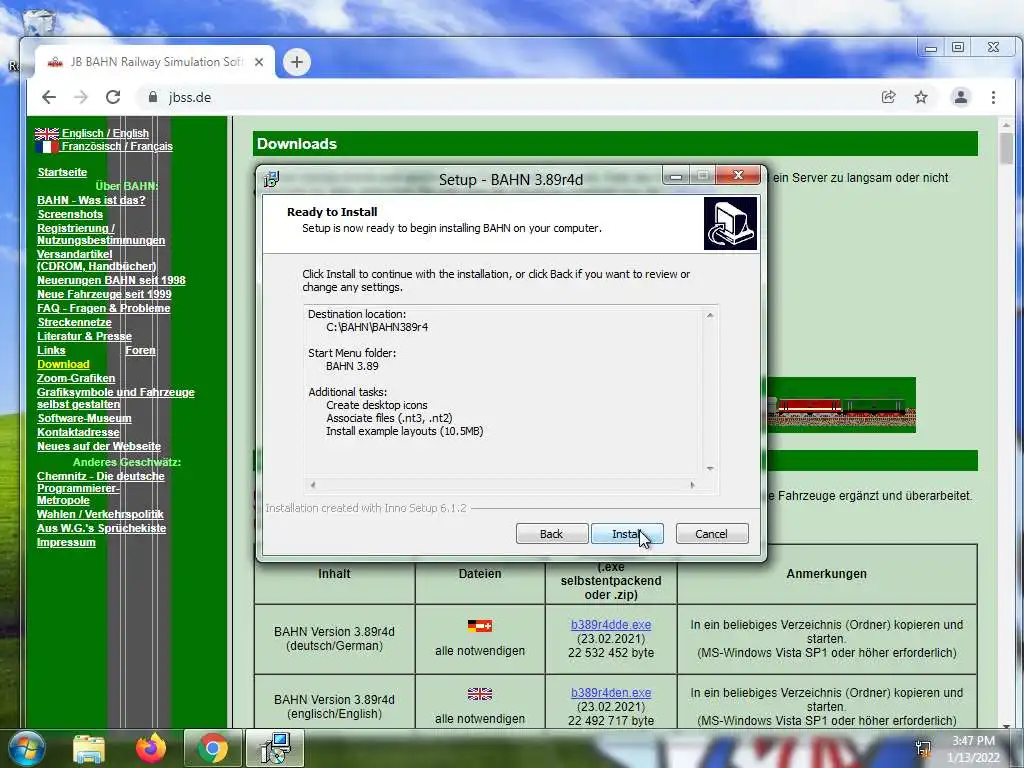
Task: Click the page scrollbar up arrow
Action: pos(1006,125)
